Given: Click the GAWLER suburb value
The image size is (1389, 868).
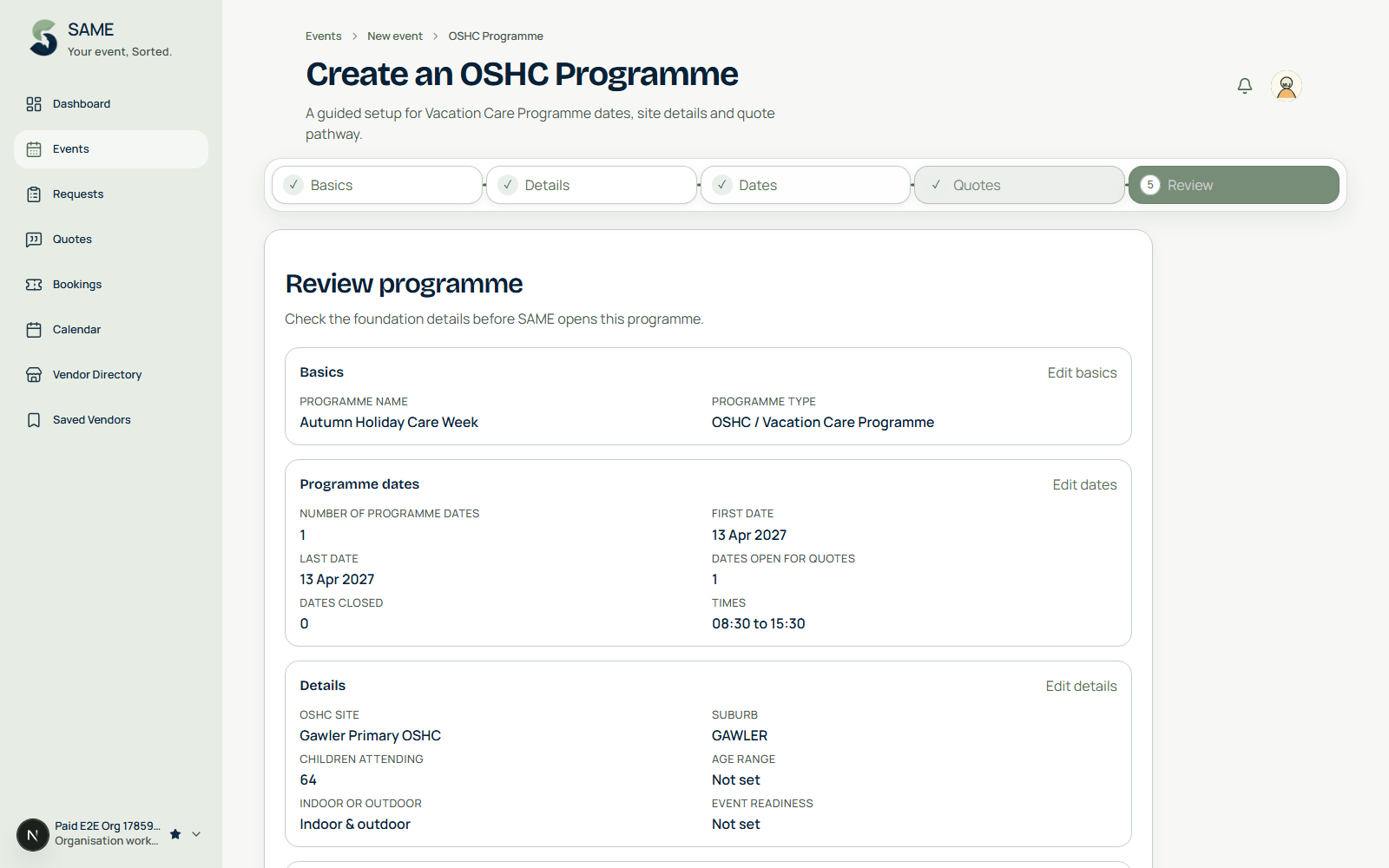Looking at the screenshot, I should point(740,736).
